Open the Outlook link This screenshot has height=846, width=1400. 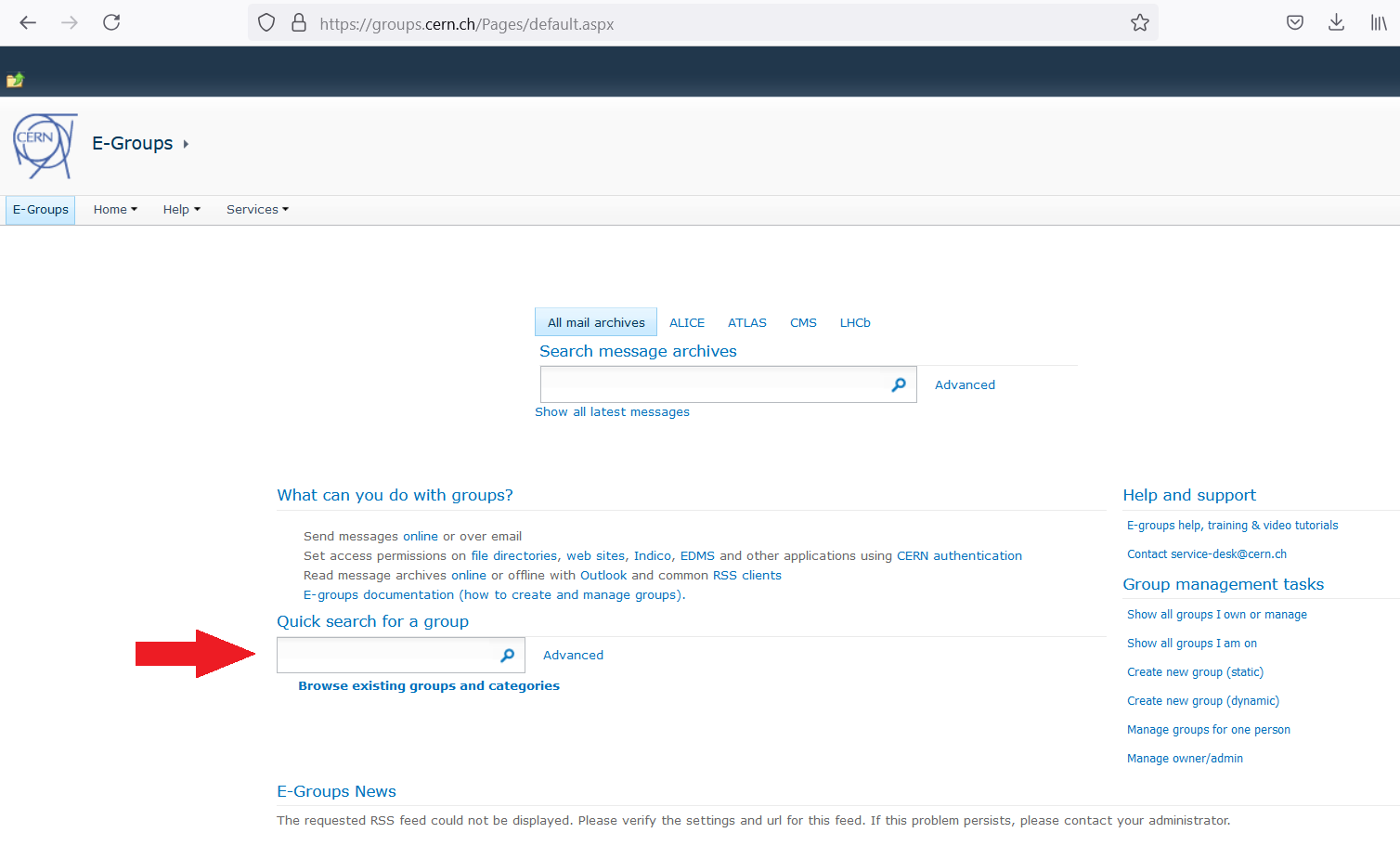point(603,576)
